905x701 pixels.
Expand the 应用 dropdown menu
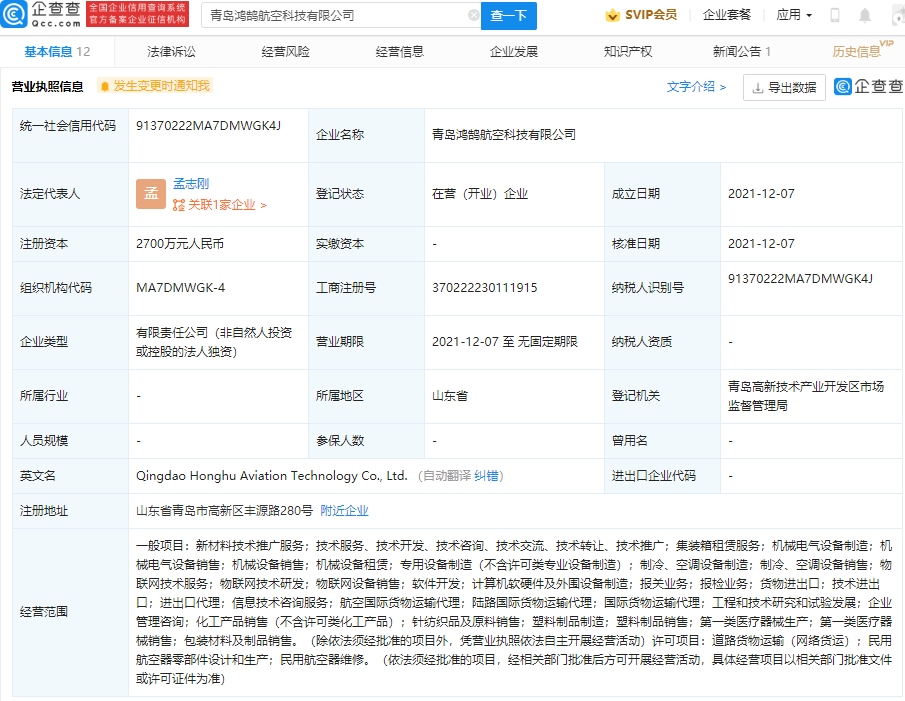click(x=794, y=15)
